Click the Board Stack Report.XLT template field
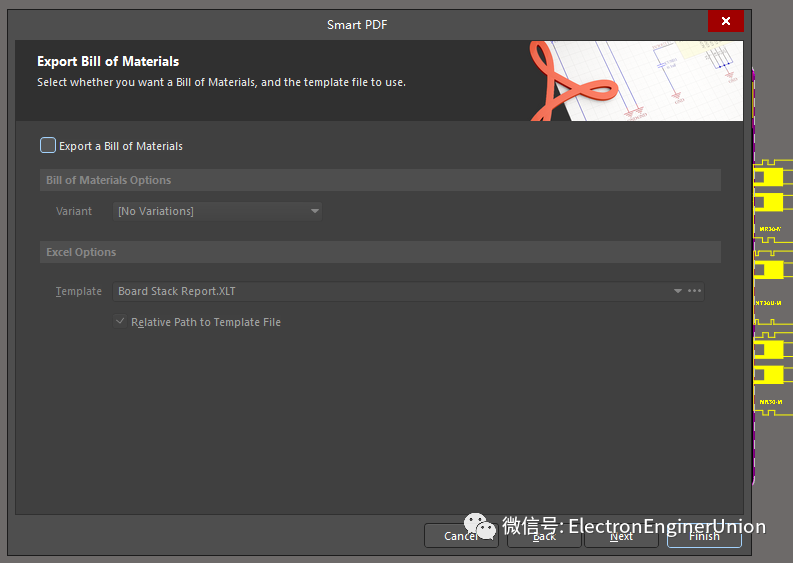This screenshot has width=793, height=563. [390, 291]
